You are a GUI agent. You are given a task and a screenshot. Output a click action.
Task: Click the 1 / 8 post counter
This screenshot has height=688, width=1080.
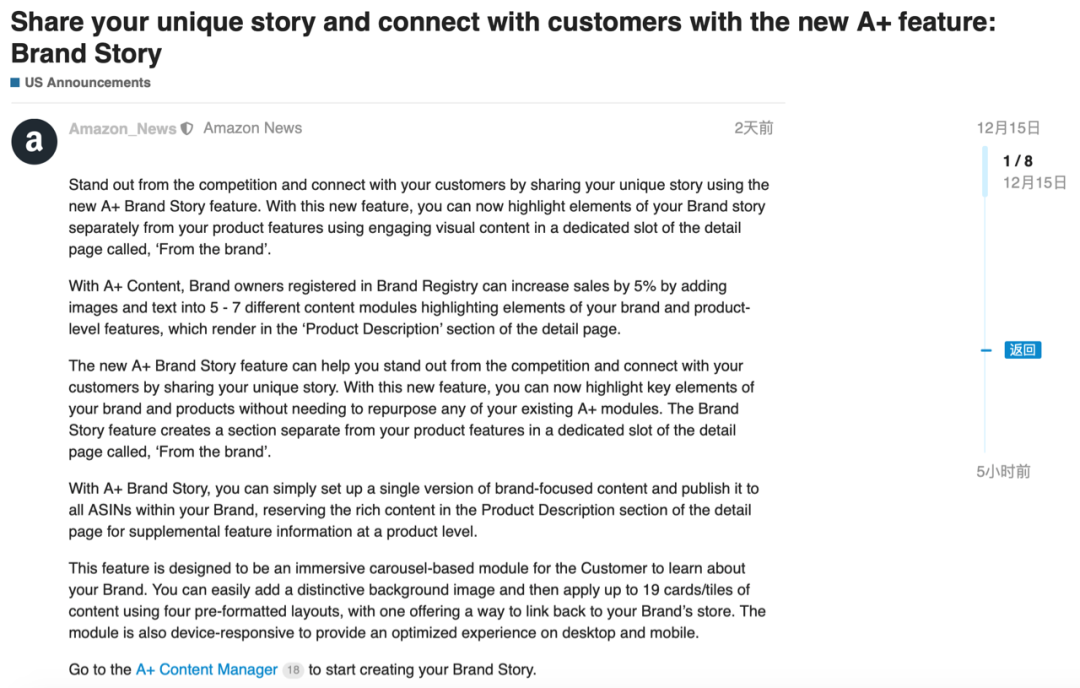pos(1018,161)
